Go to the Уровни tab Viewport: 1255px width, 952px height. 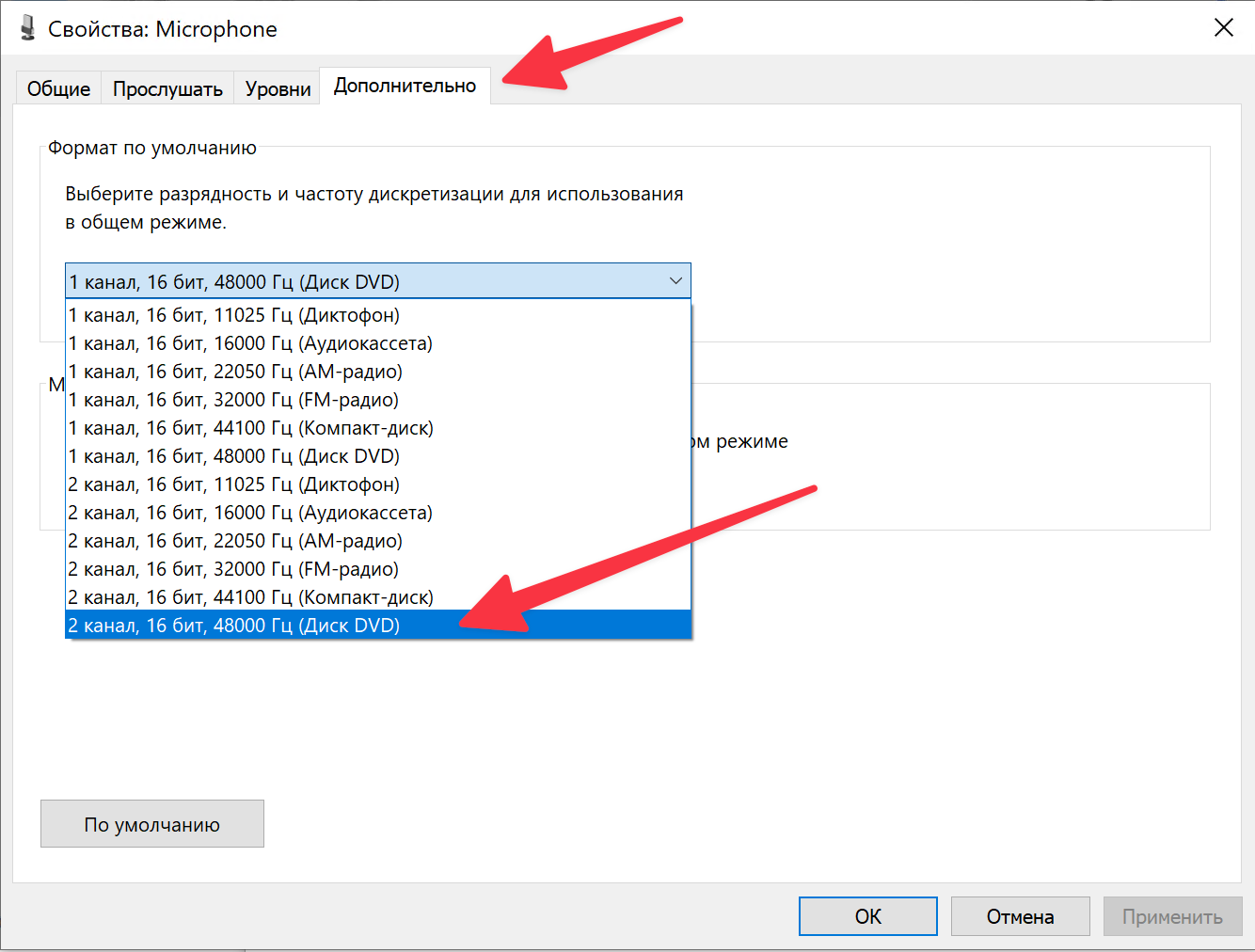coord(278,88)
